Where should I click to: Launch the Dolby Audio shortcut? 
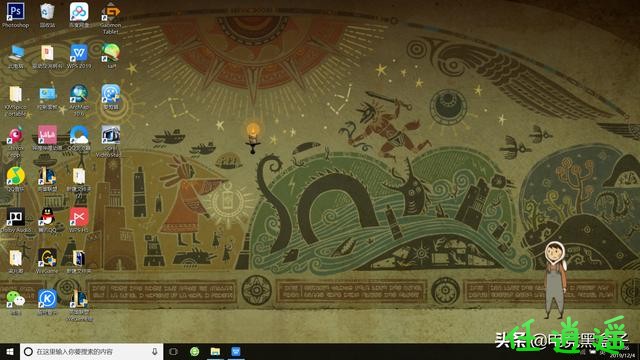16,220
